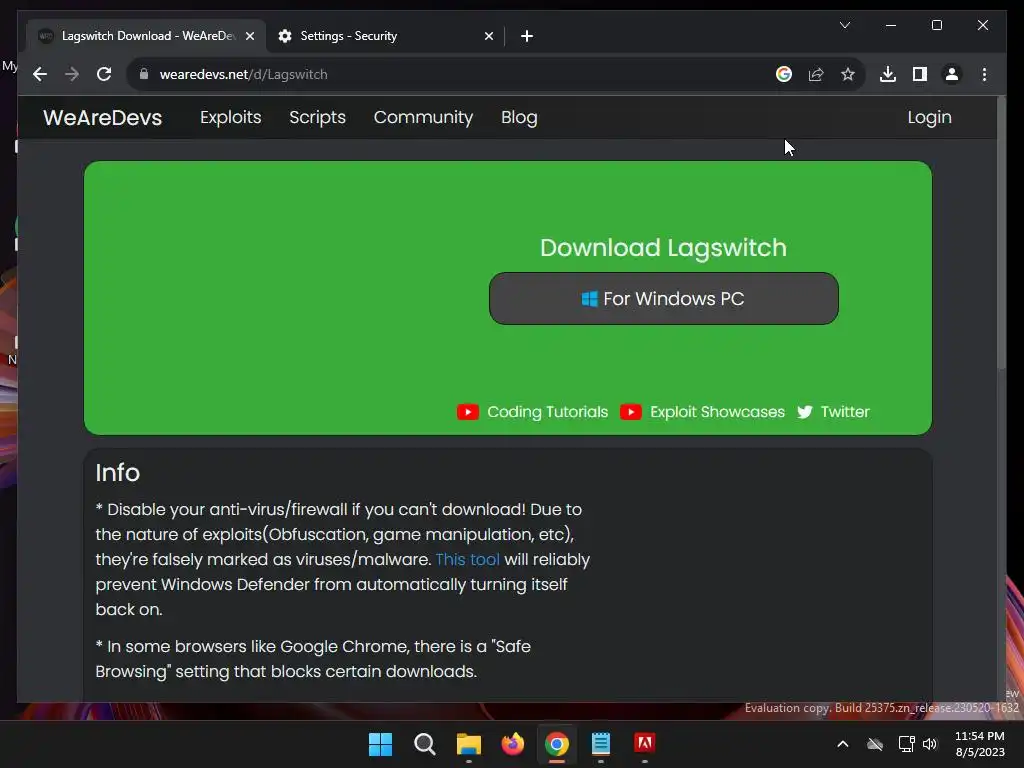Screen dimensions: 1024x768
Task: Open the Chrome profile icon
Action: click(952, 74)
